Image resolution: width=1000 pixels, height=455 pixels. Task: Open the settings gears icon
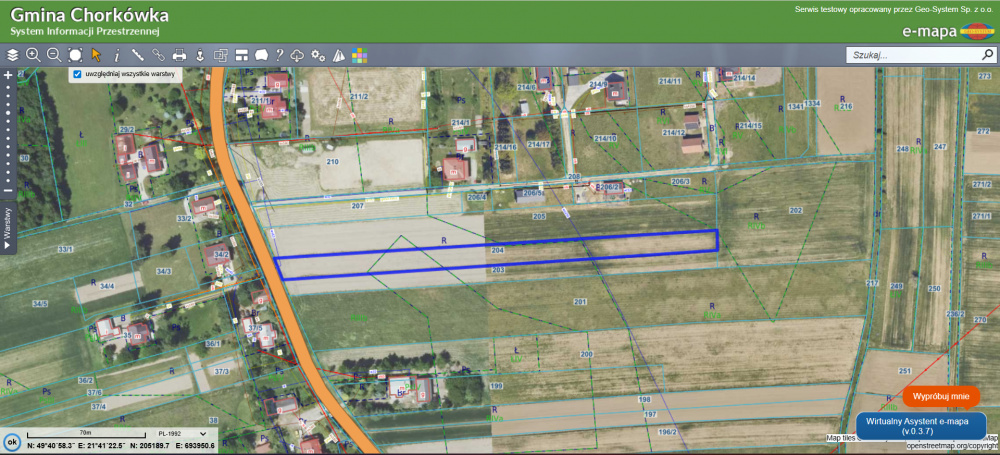pyautogui.click(x=318, y=55)
